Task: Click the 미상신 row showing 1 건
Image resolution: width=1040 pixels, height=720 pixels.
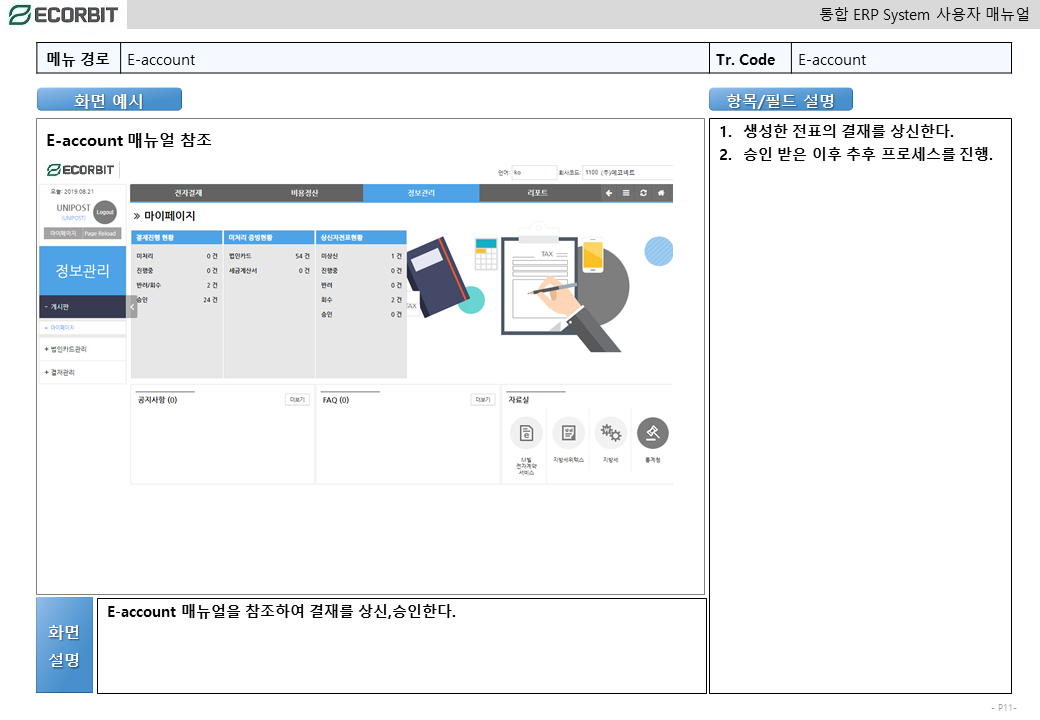Action: point(361,256)
